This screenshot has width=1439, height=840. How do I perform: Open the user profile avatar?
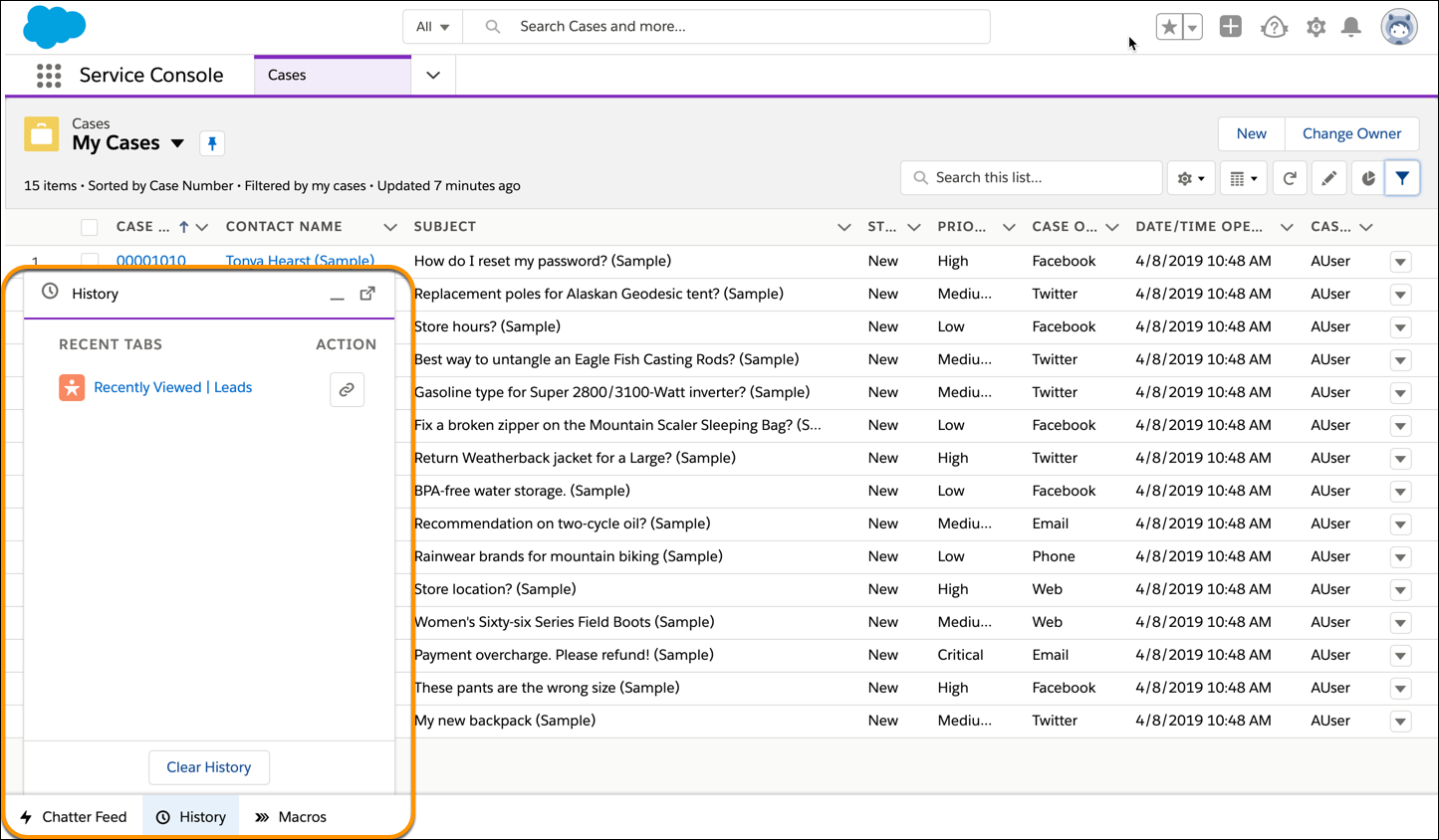click(x=1399, y=27)
